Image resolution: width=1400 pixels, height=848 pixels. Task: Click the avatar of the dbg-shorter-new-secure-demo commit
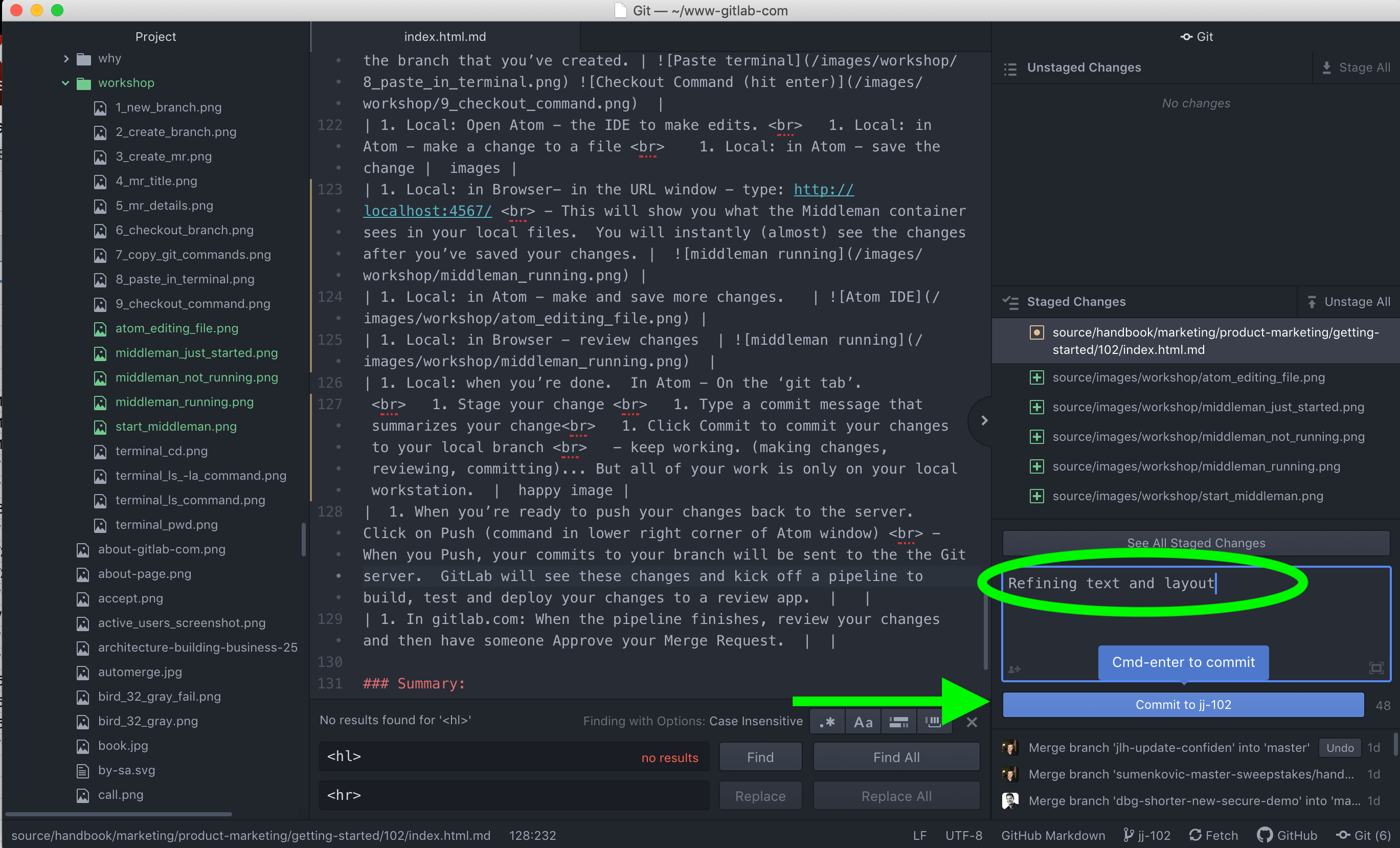tap(1010, 801)
